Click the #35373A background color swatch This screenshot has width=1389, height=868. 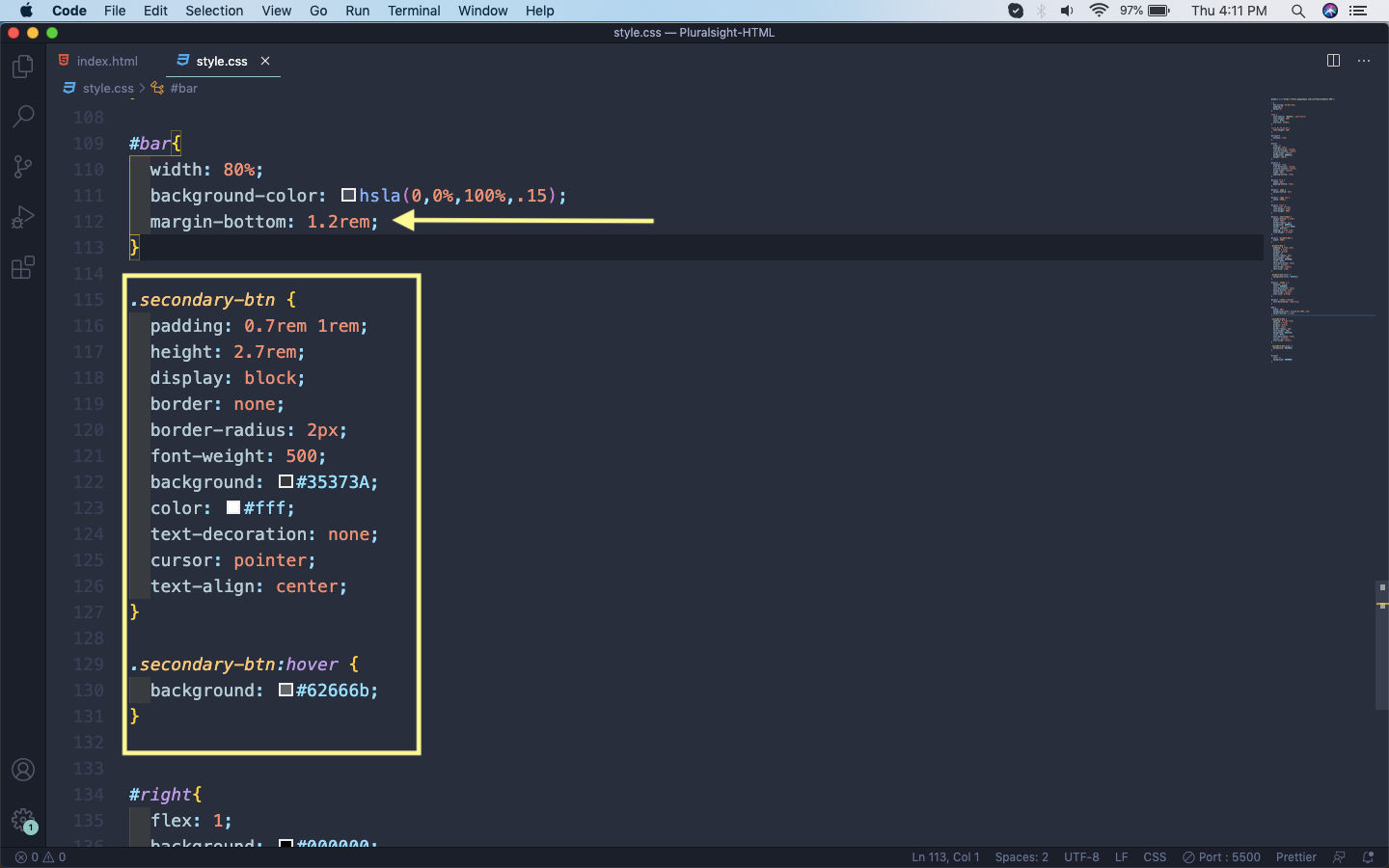coord(286,481)
